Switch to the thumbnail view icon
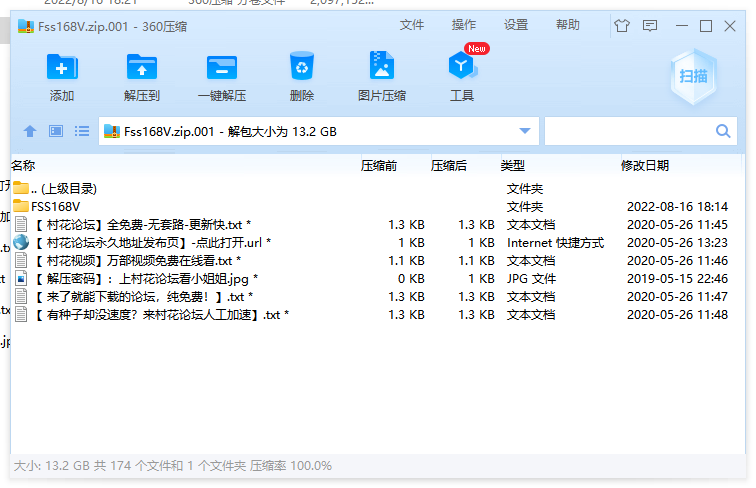756x488 pixels. point(56,131)
